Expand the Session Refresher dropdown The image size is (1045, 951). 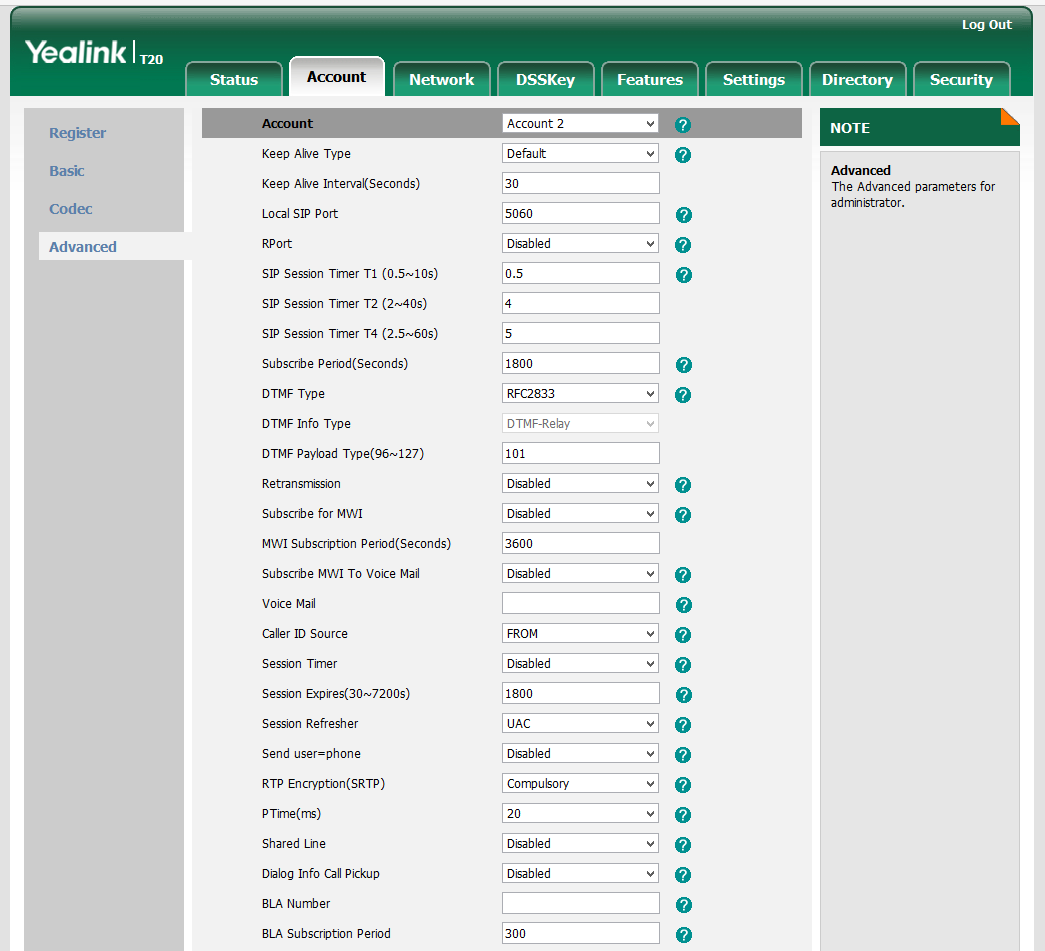click(580, 724)
